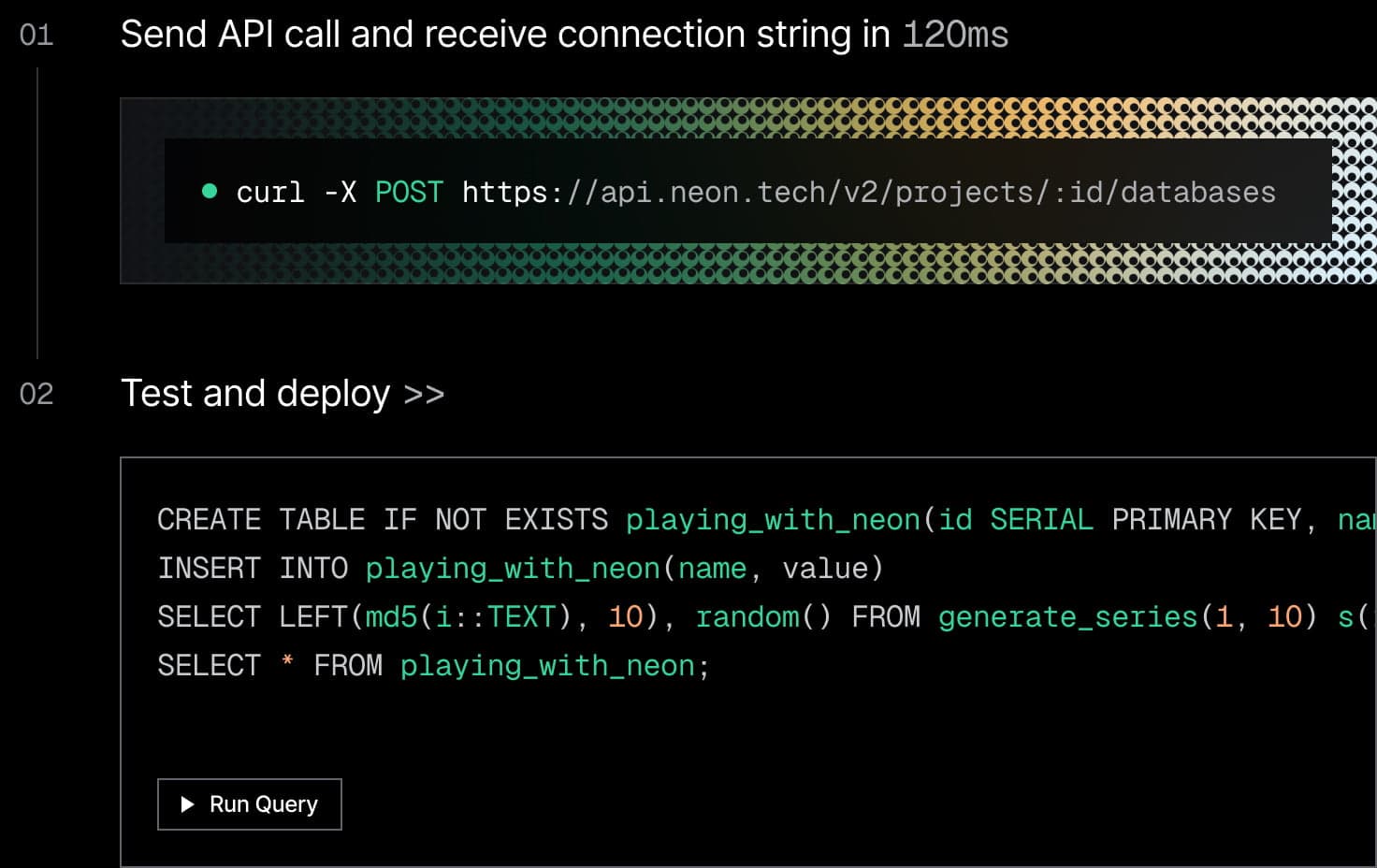Click the random() function in the query
Viewport: 1377px width, 868px height.
(762, 617)
